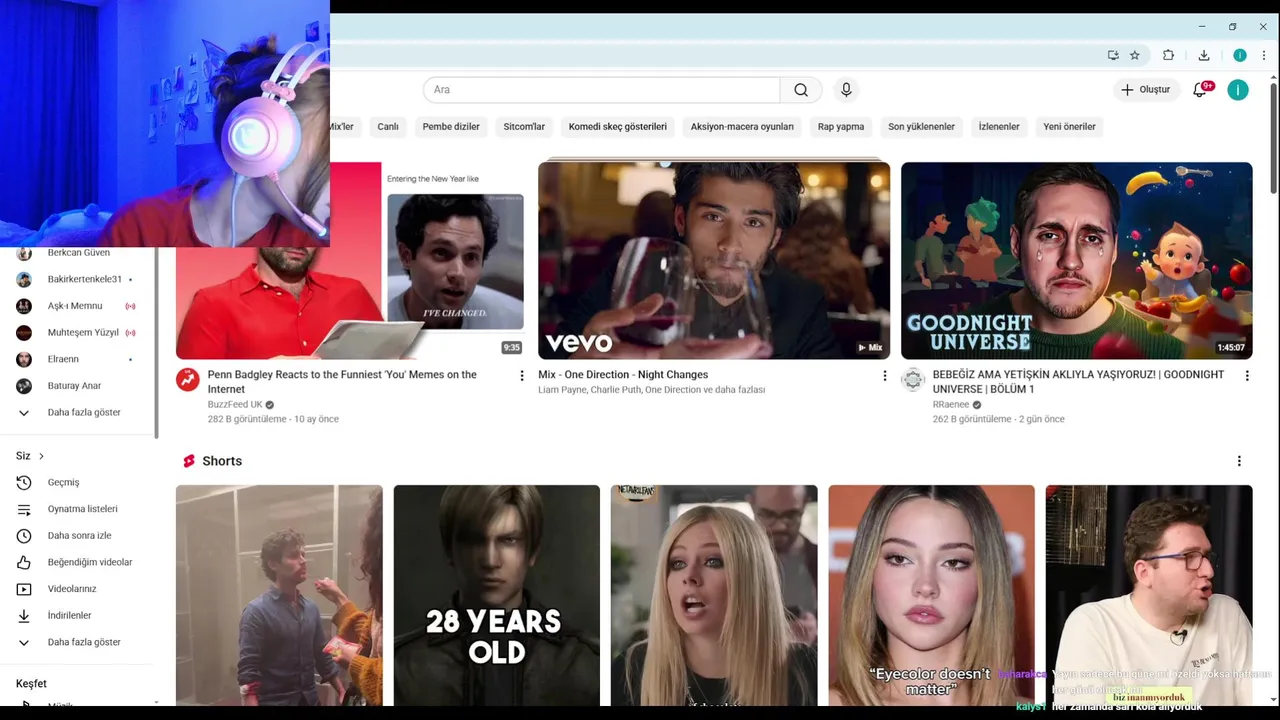This screenshot has width=1280, height=720.
Task: Open browser extensions puzzle icon
Action: (x=1168, y=55)
